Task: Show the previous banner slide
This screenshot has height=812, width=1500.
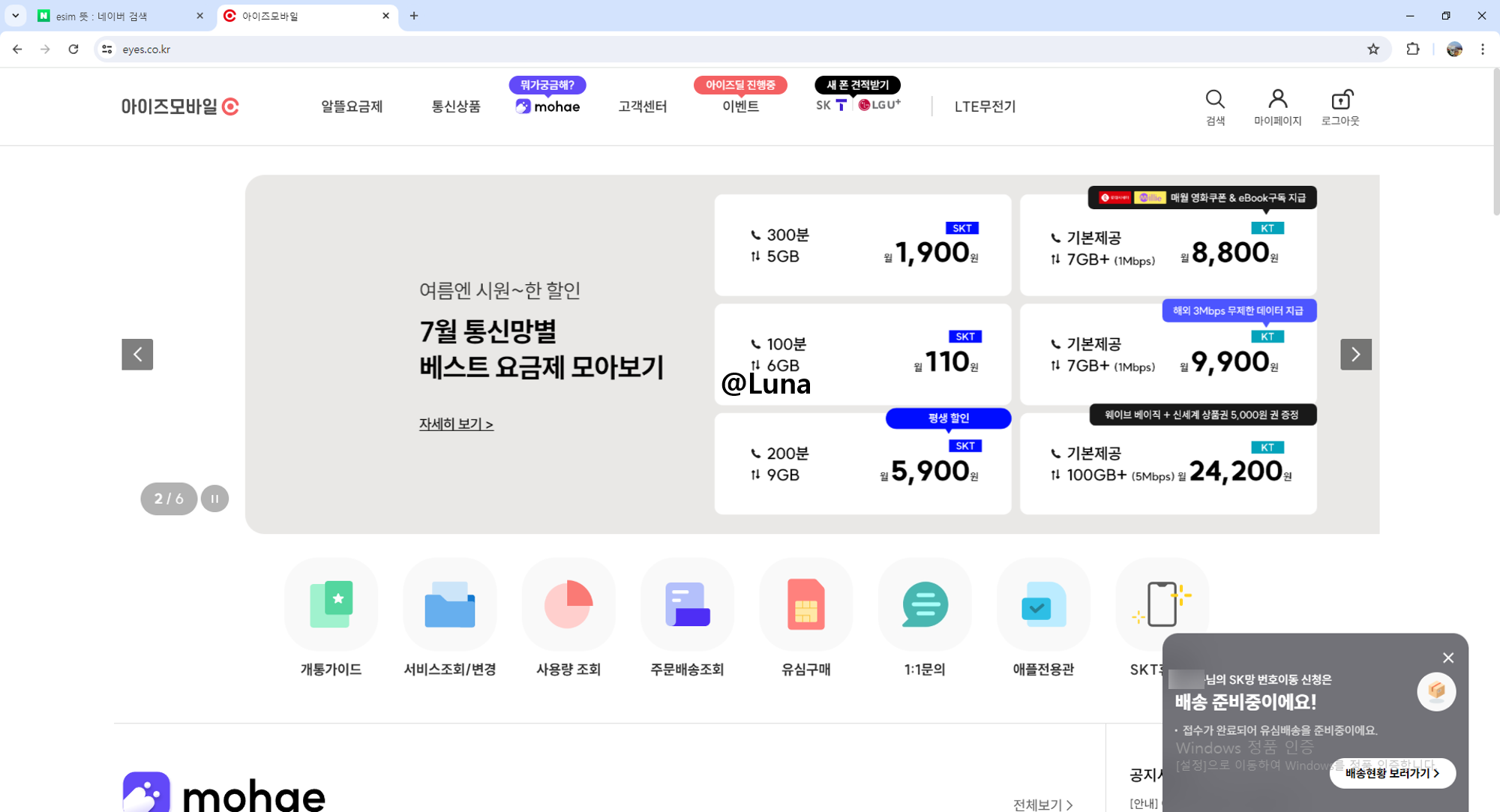Action: pos(137,354)
